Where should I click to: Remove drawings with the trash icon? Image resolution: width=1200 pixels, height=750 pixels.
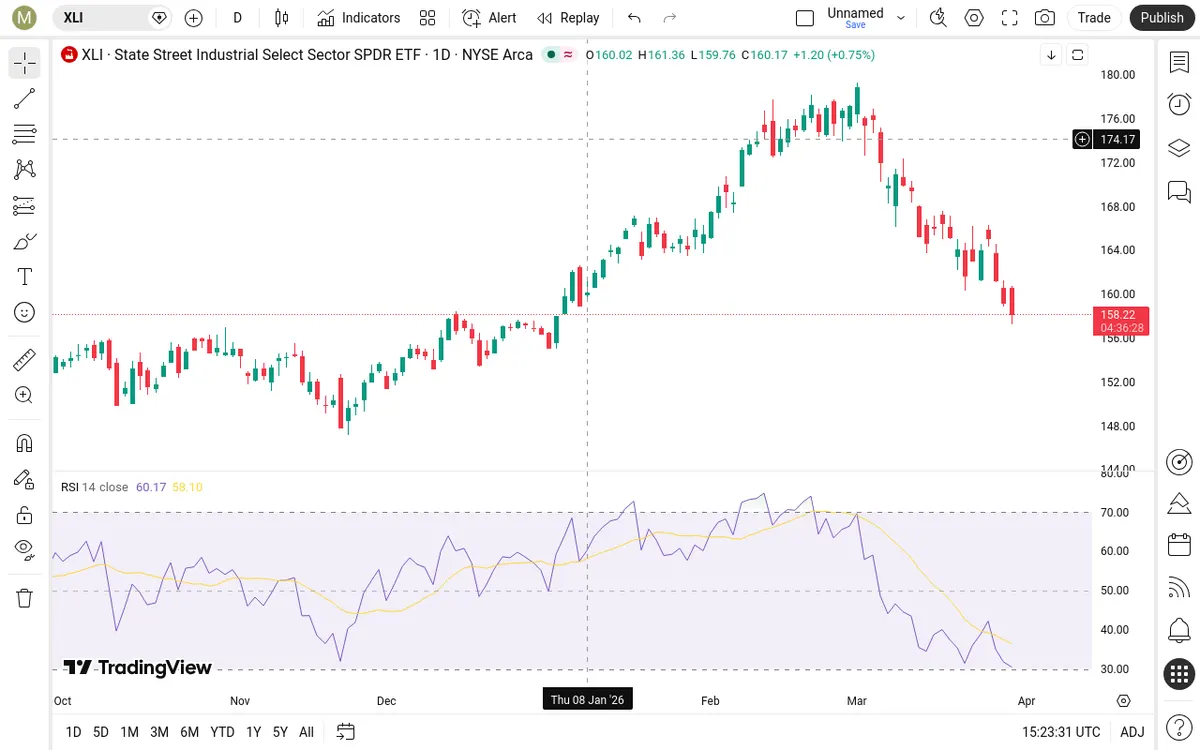pyautogui.click(x=25, y=598)
